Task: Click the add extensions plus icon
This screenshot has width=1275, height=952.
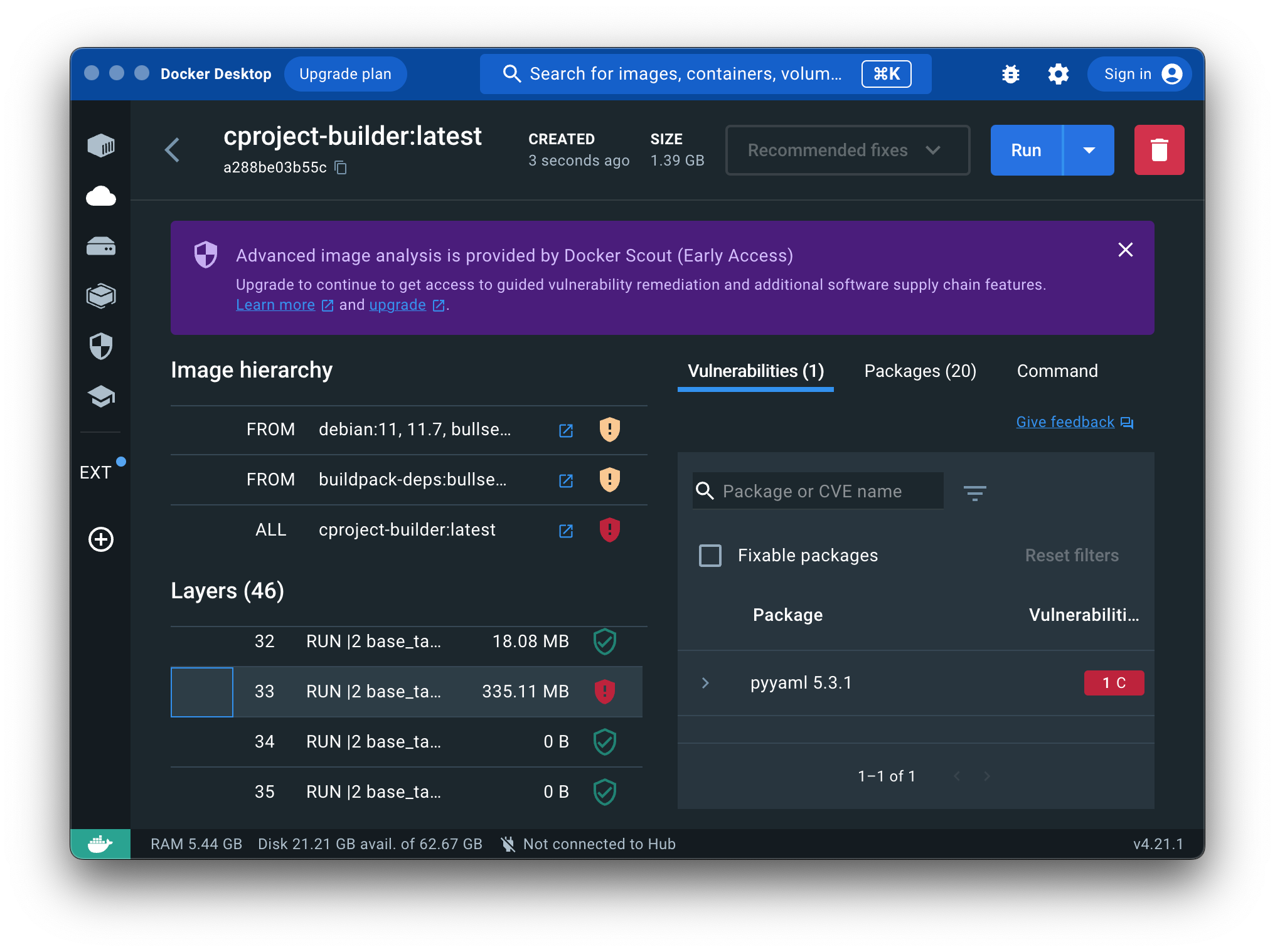Action: 101,539
